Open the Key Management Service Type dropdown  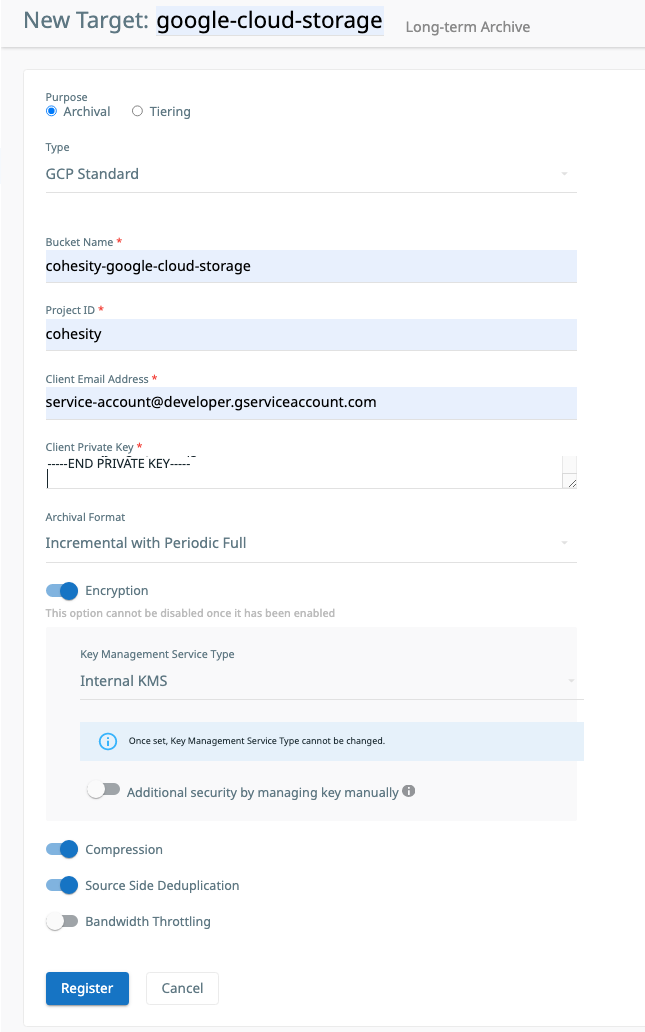[328, 681]
